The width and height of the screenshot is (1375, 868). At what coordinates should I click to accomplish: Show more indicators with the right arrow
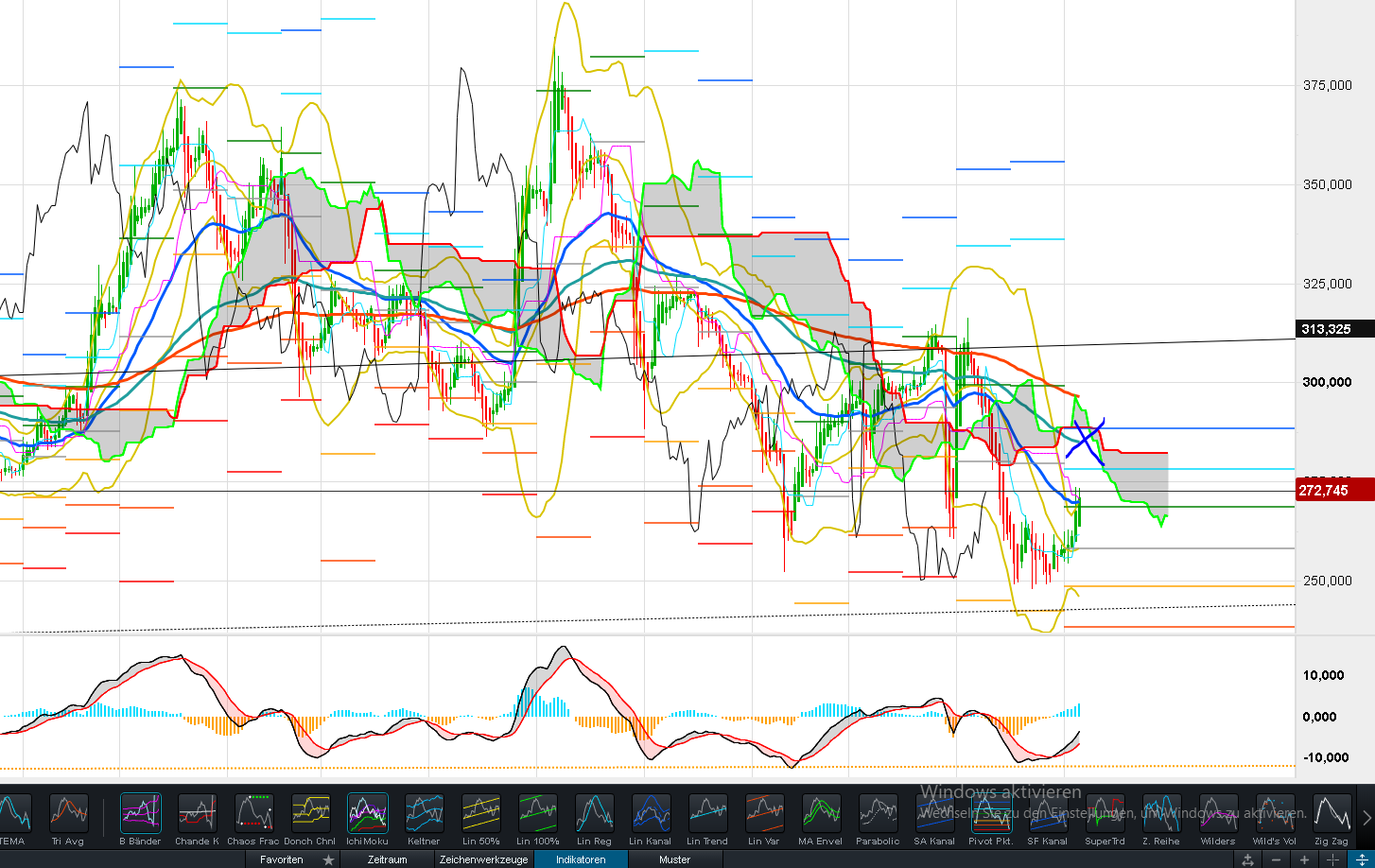(x=1366, y=817)
